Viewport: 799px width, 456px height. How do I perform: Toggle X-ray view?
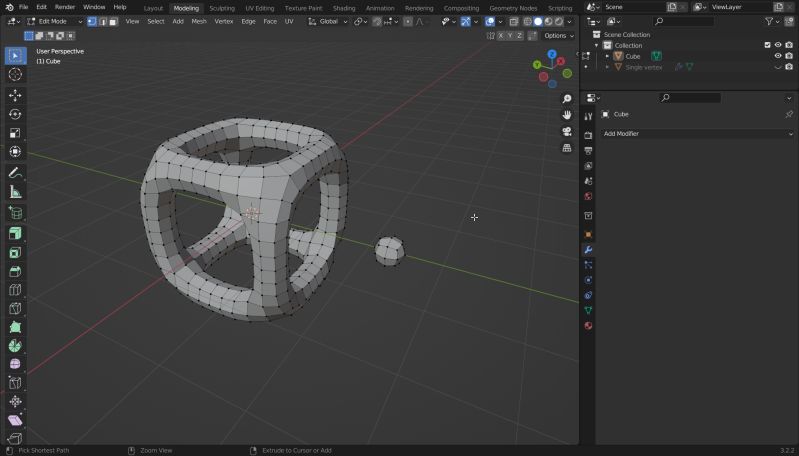(x=514, y=21)
